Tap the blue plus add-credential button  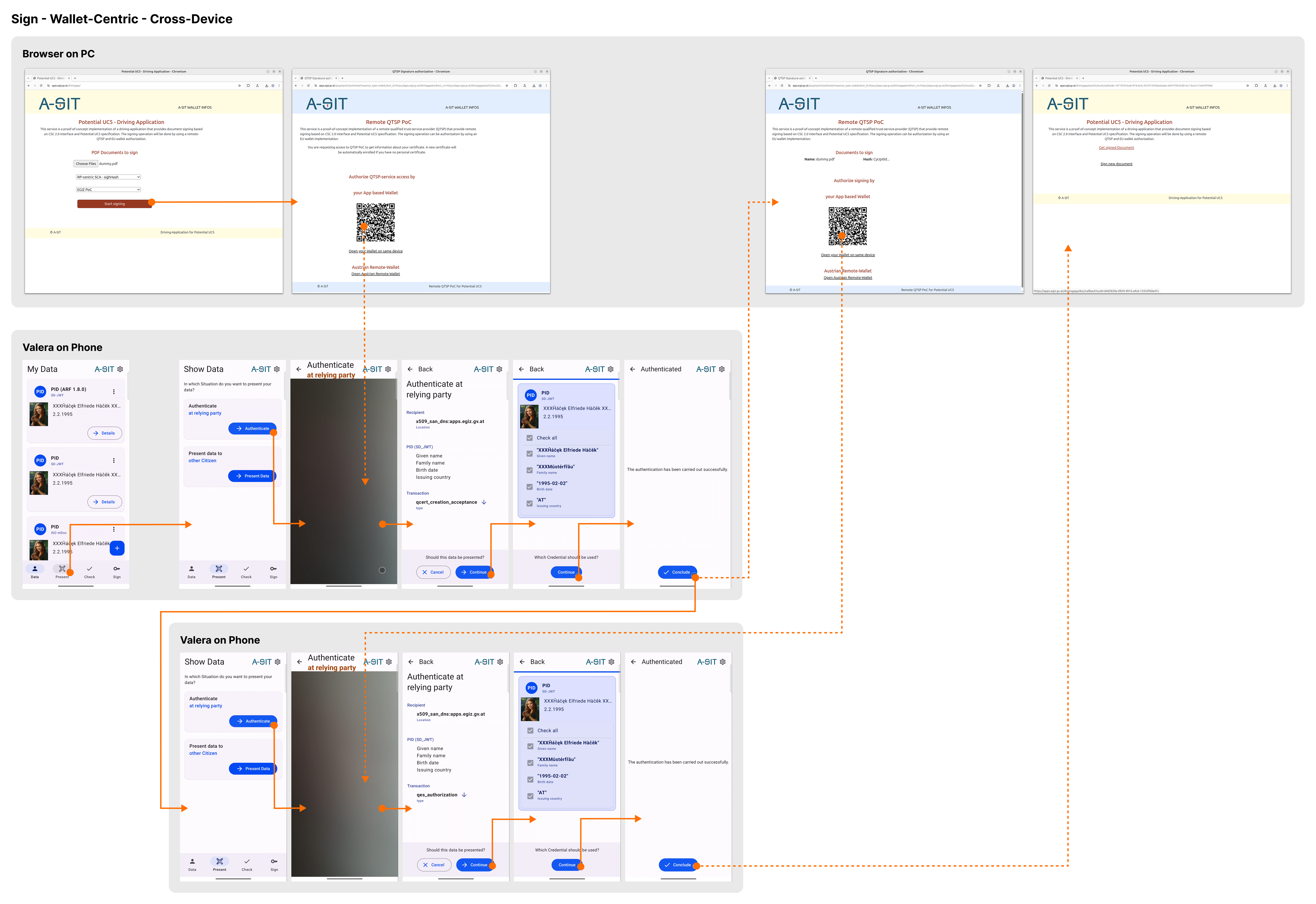[117, 548]
